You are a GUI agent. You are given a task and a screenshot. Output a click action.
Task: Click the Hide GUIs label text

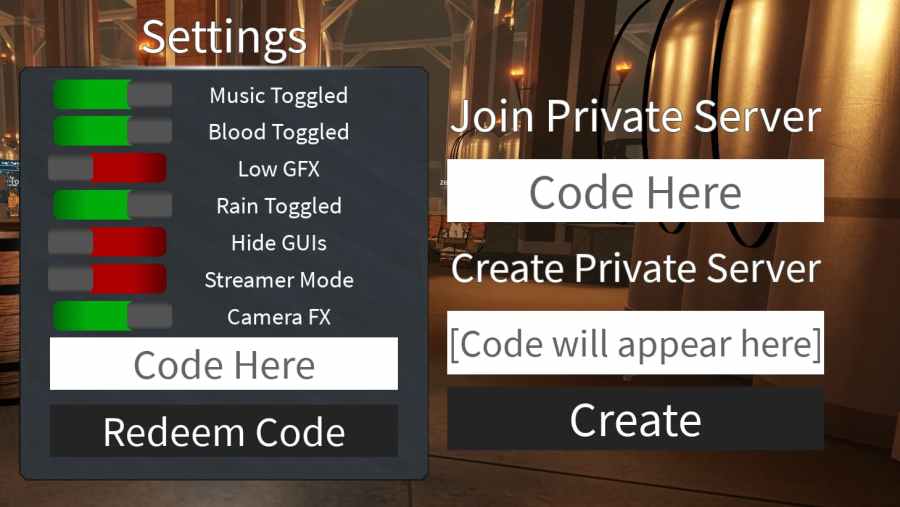point(279,243)
